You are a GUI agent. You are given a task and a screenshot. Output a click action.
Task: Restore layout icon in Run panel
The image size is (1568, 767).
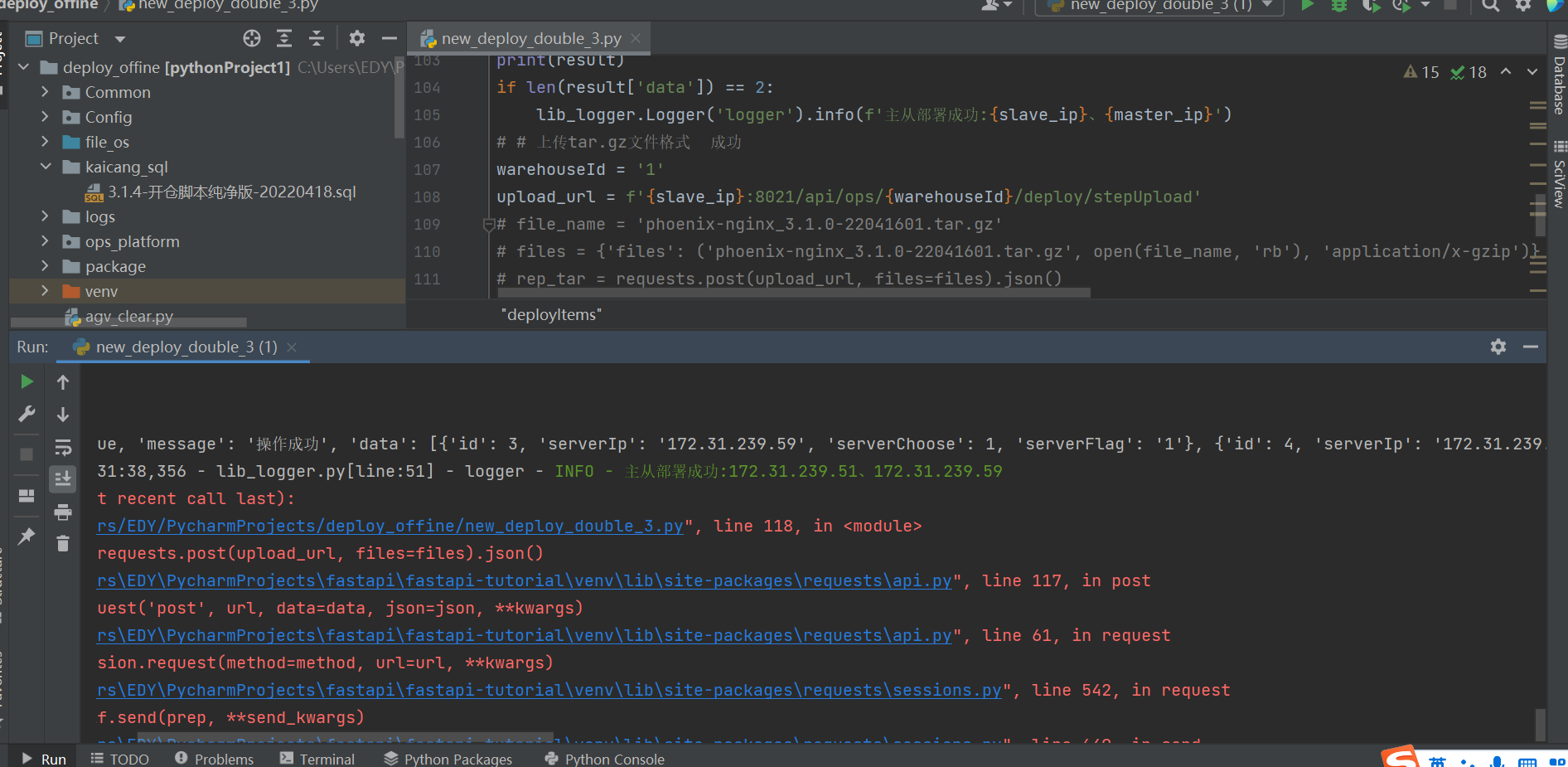(x=27, y=495)
